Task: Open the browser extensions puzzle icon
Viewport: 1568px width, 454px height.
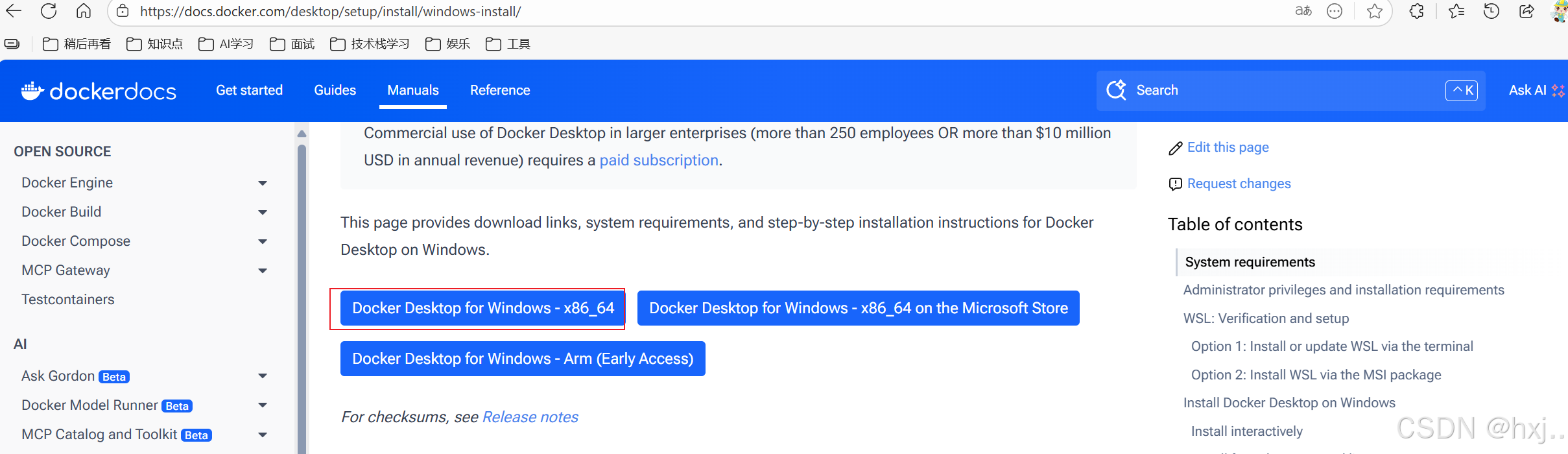Action: click(1417, 11)
